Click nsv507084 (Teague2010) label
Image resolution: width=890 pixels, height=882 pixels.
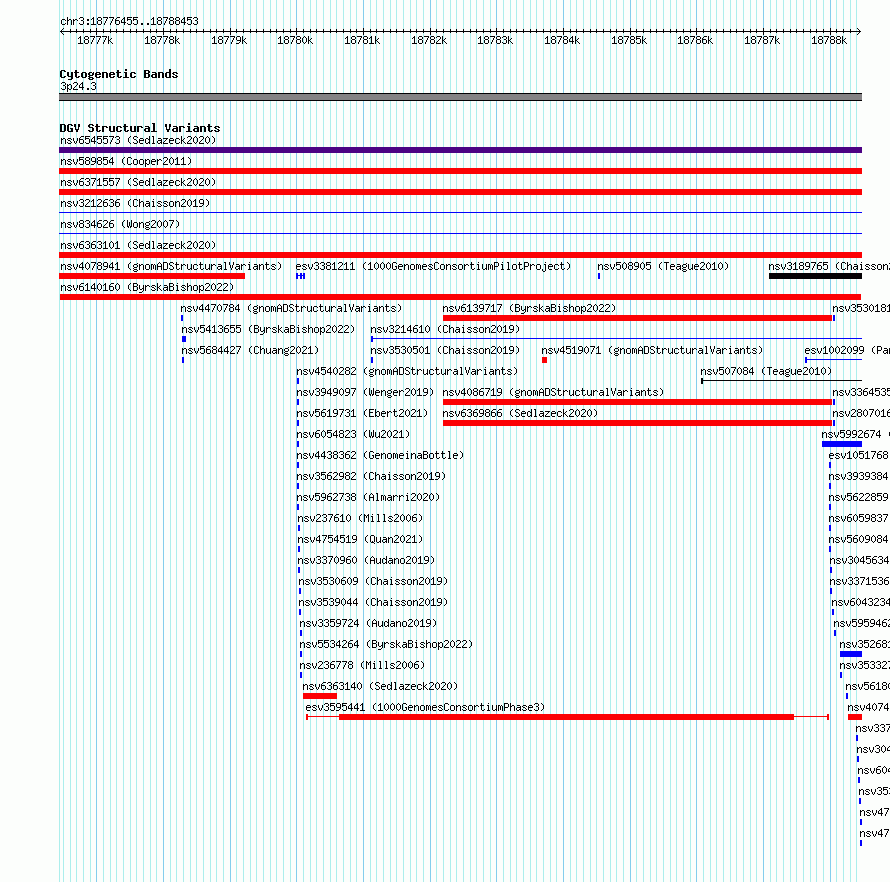point(766,371)
